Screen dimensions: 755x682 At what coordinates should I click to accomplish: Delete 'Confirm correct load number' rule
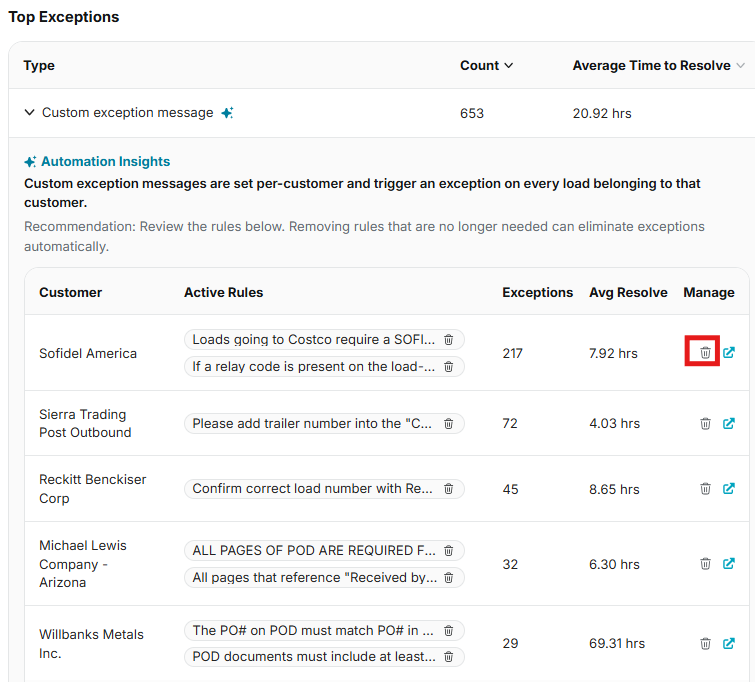coord(448,488)
